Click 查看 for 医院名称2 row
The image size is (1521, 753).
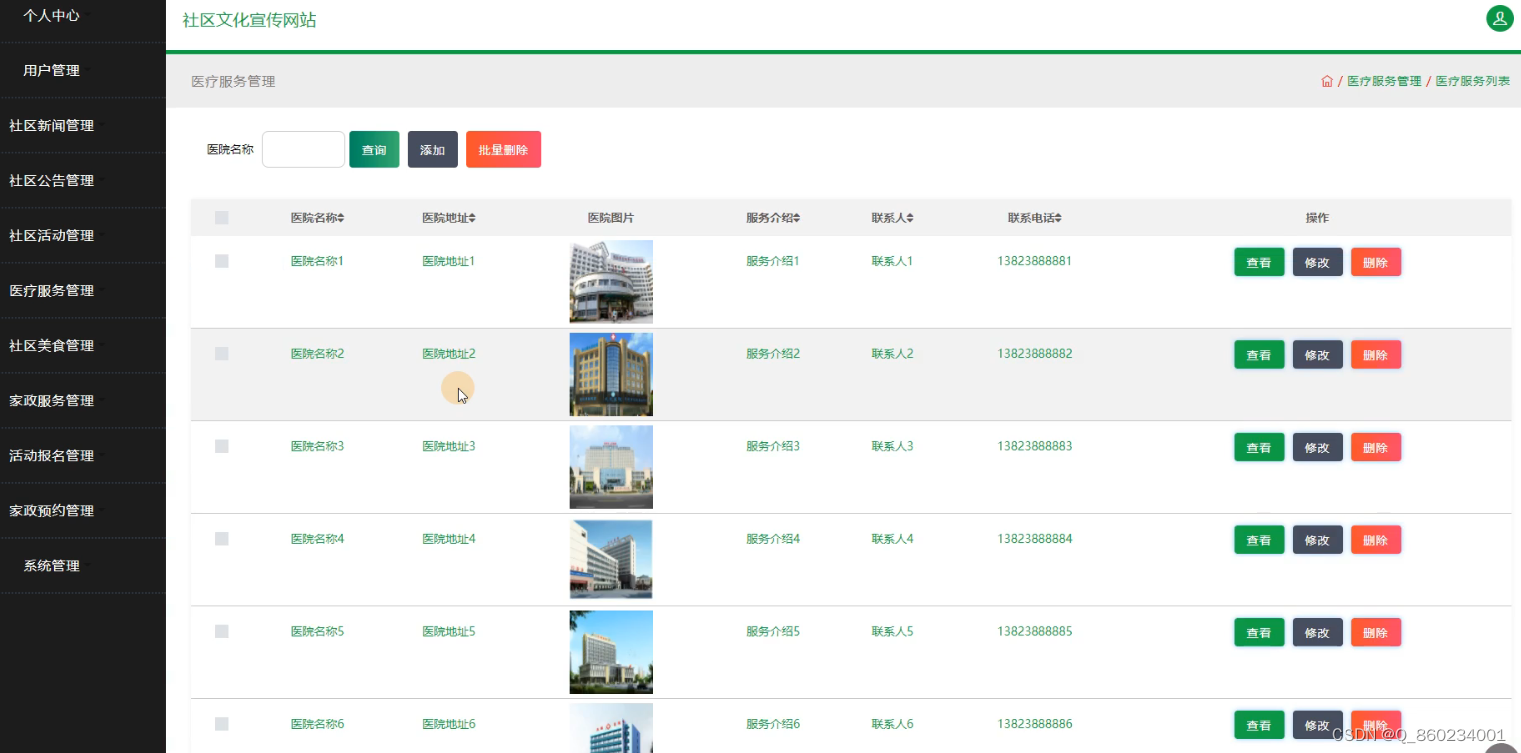click(x=1259, y=355)
